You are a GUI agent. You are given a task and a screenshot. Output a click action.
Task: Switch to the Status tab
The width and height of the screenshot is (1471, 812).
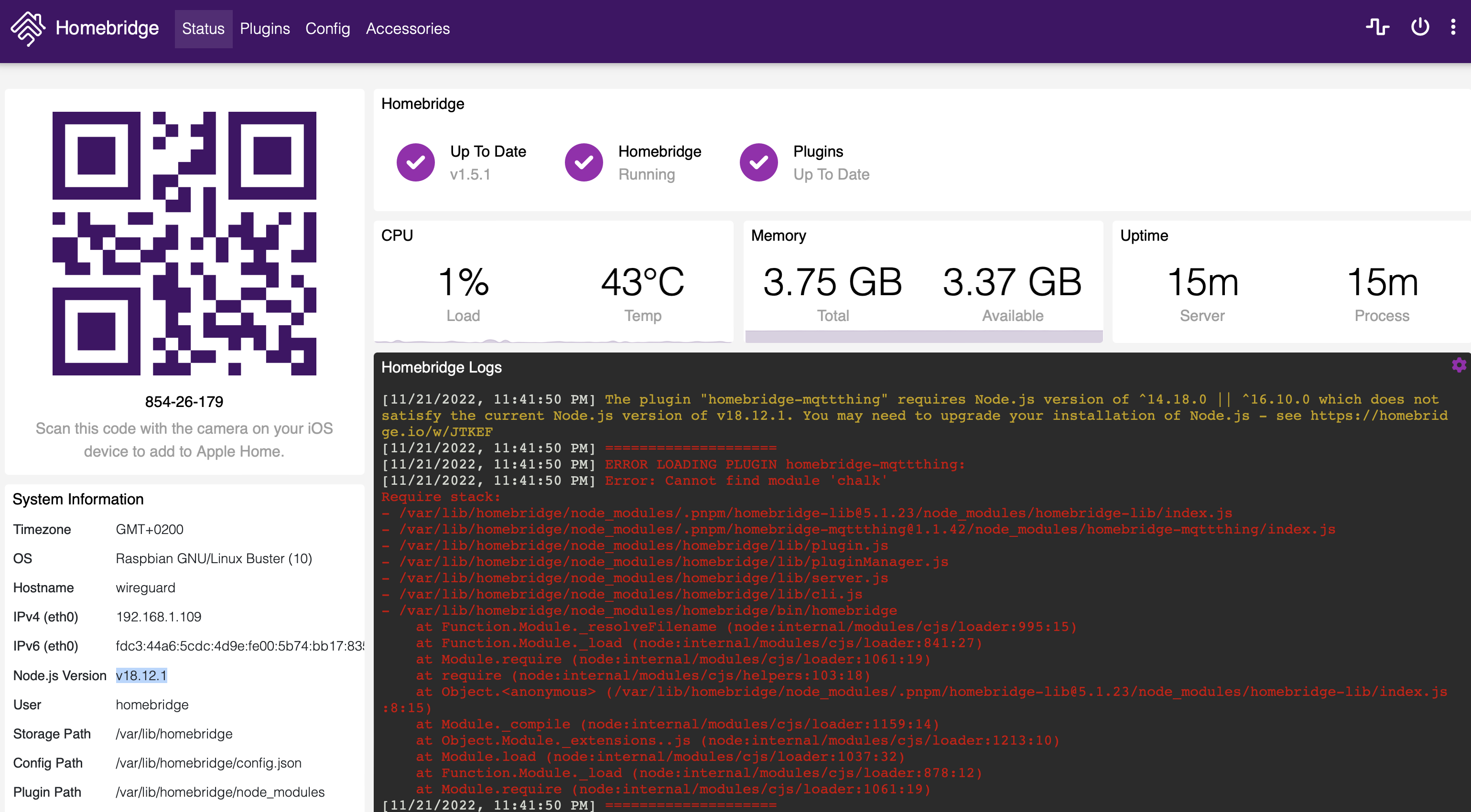(x=203, y=28)
